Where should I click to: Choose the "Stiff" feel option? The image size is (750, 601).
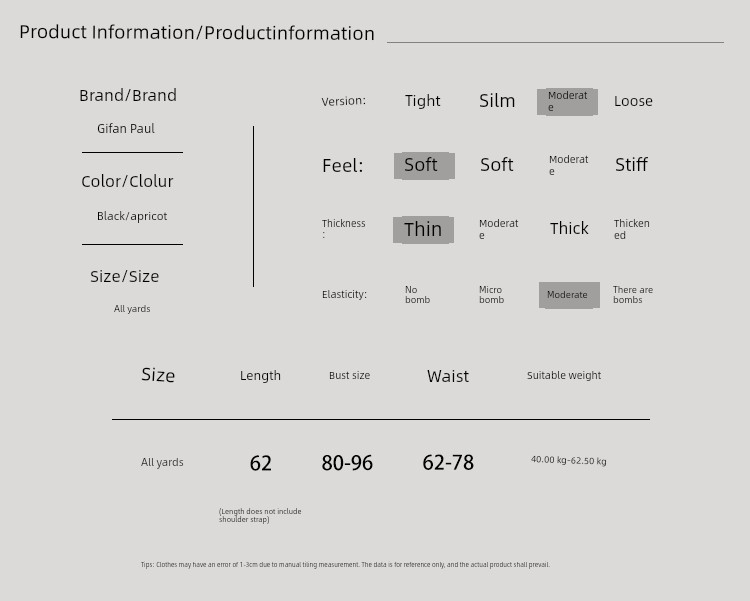pos(631,165)
